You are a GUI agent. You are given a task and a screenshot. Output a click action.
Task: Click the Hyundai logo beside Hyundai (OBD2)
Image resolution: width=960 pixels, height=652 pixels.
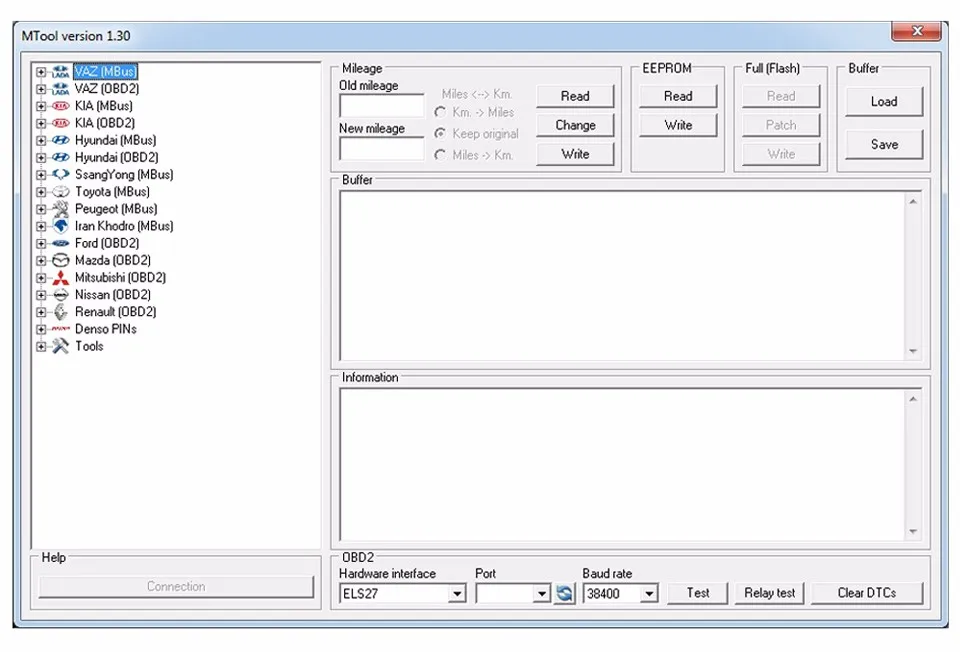pos(60,157)
